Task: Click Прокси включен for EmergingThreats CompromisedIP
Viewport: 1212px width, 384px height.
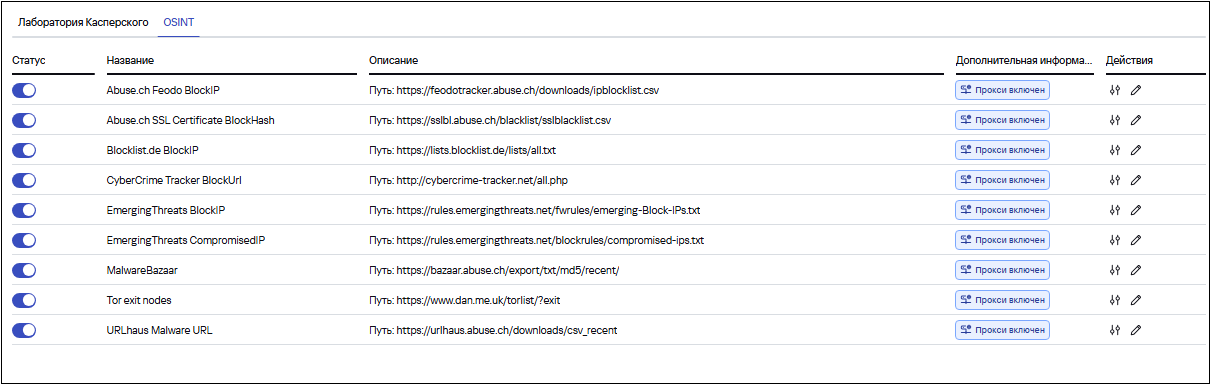Action: (x=1002, y=240)
